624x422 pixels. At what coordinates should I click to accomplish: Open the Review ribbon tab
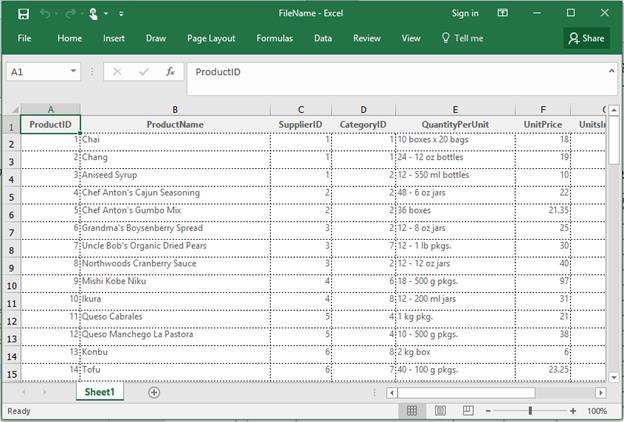point(367,38)
